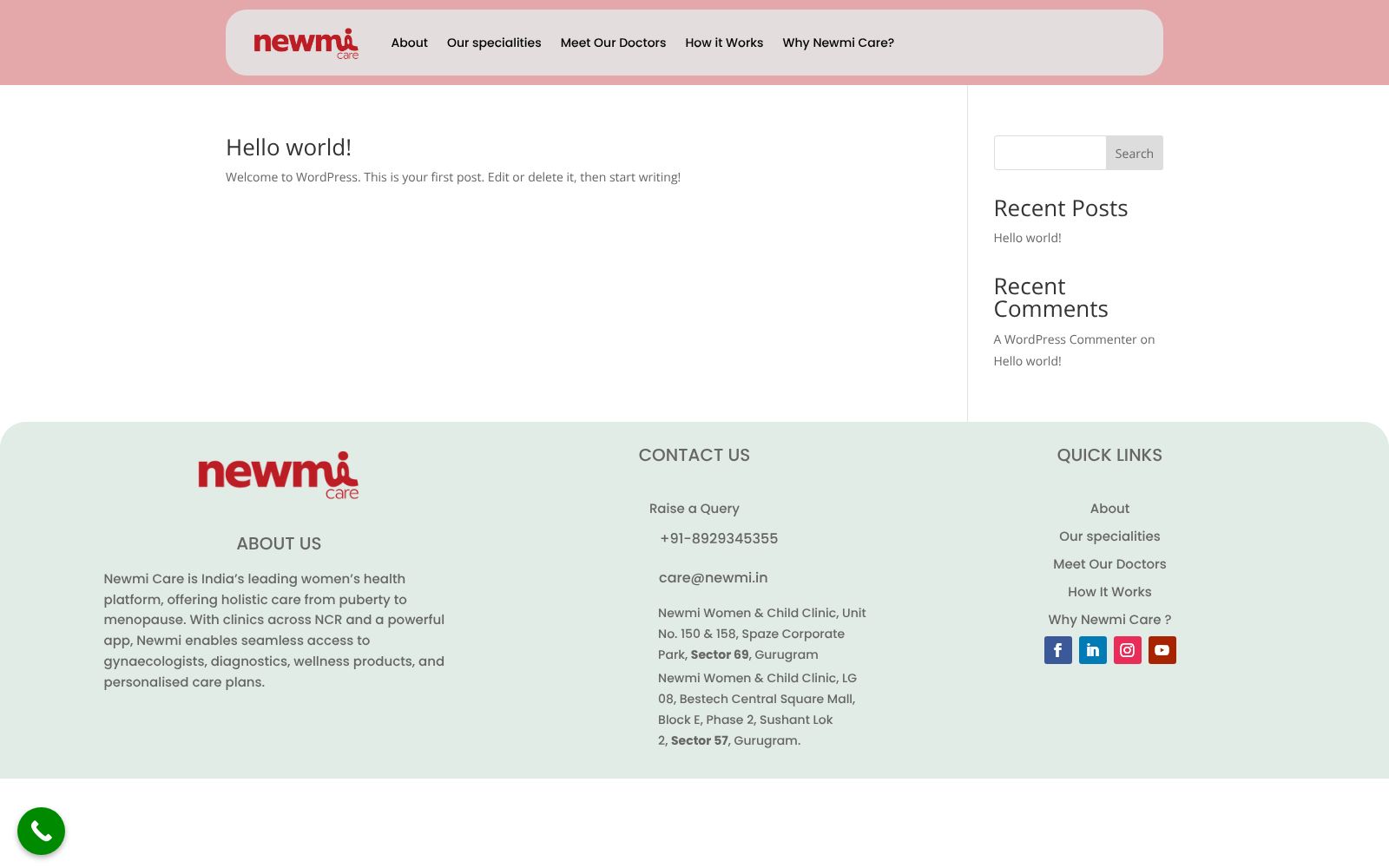
Task: Select How it Works in header menu
Action: click(x=724, y=43)
